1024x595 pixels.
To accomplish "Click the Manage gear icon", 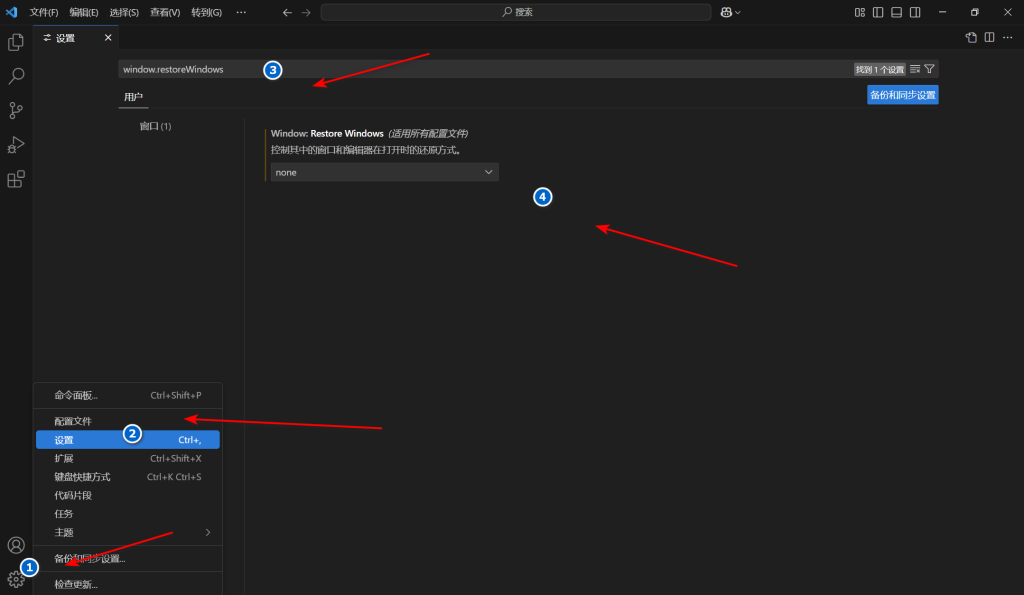I will pos(15,579).
